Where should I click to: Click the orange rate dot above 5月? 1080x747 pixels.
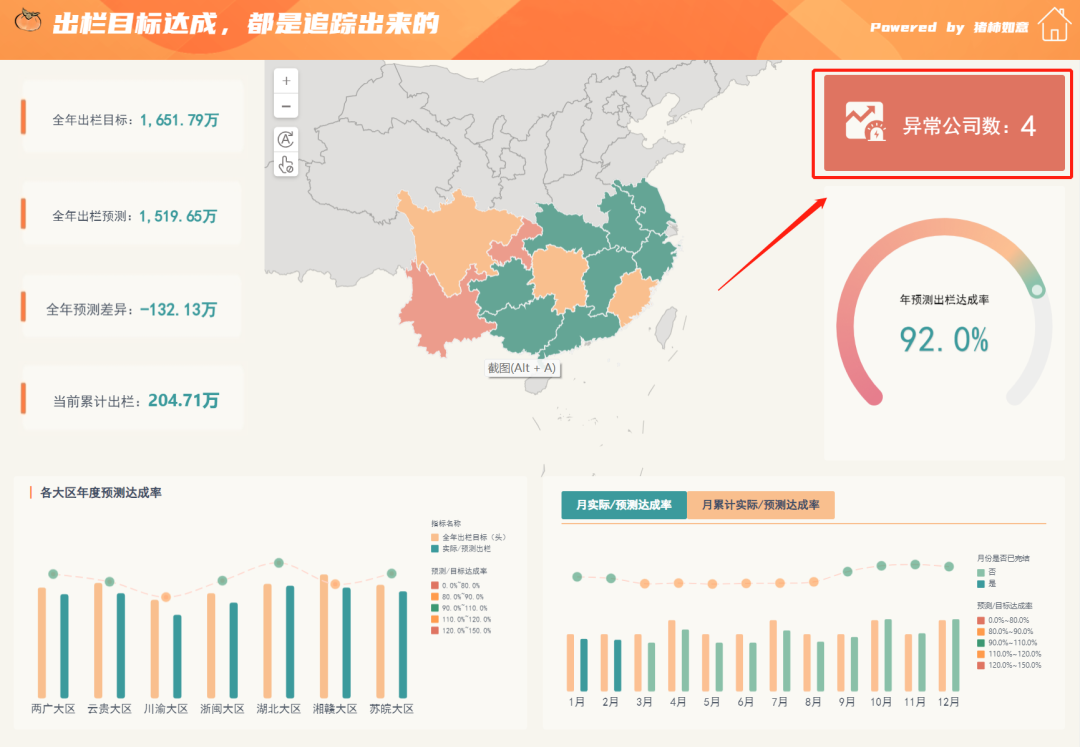click(x=712, y=584)
